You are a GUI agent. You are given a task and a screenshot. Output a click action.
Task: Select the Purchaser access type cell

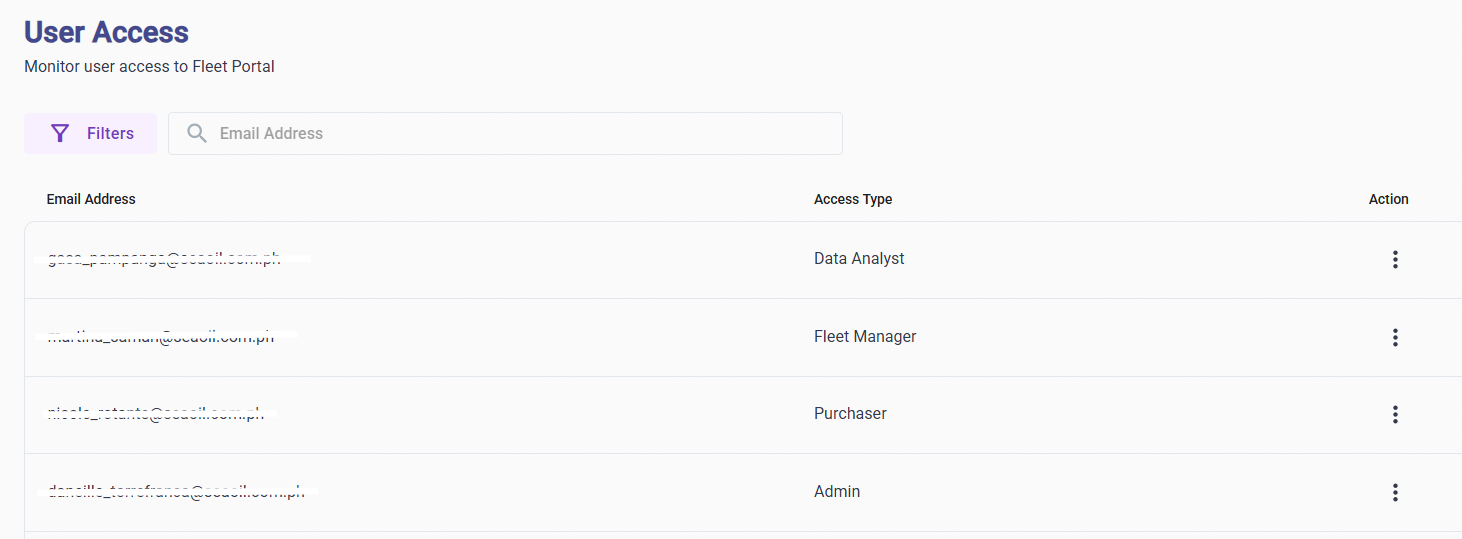click(850, 414)
